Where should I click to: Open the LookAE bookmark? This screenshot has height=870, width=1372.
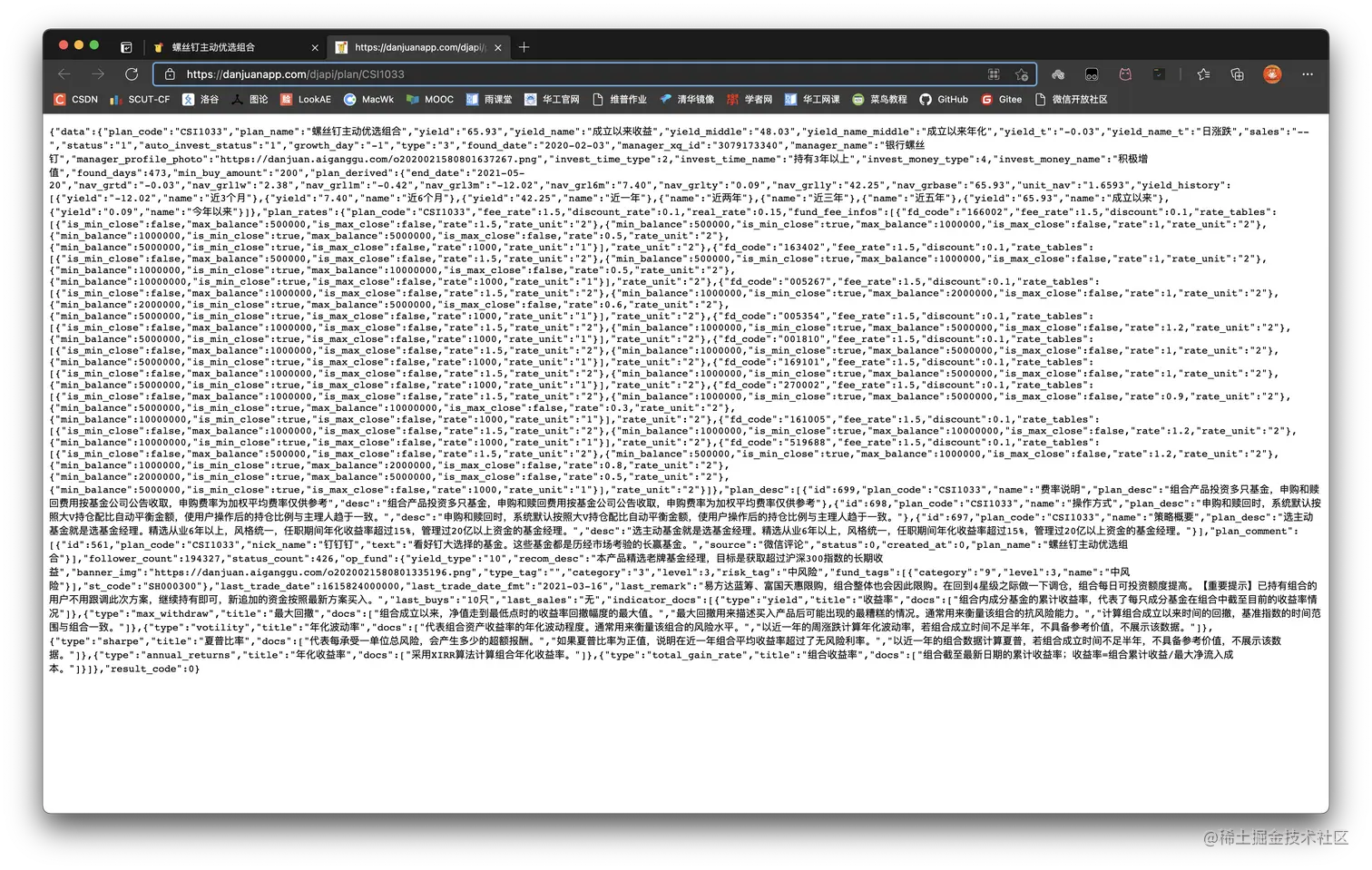[x=306, y=100]
